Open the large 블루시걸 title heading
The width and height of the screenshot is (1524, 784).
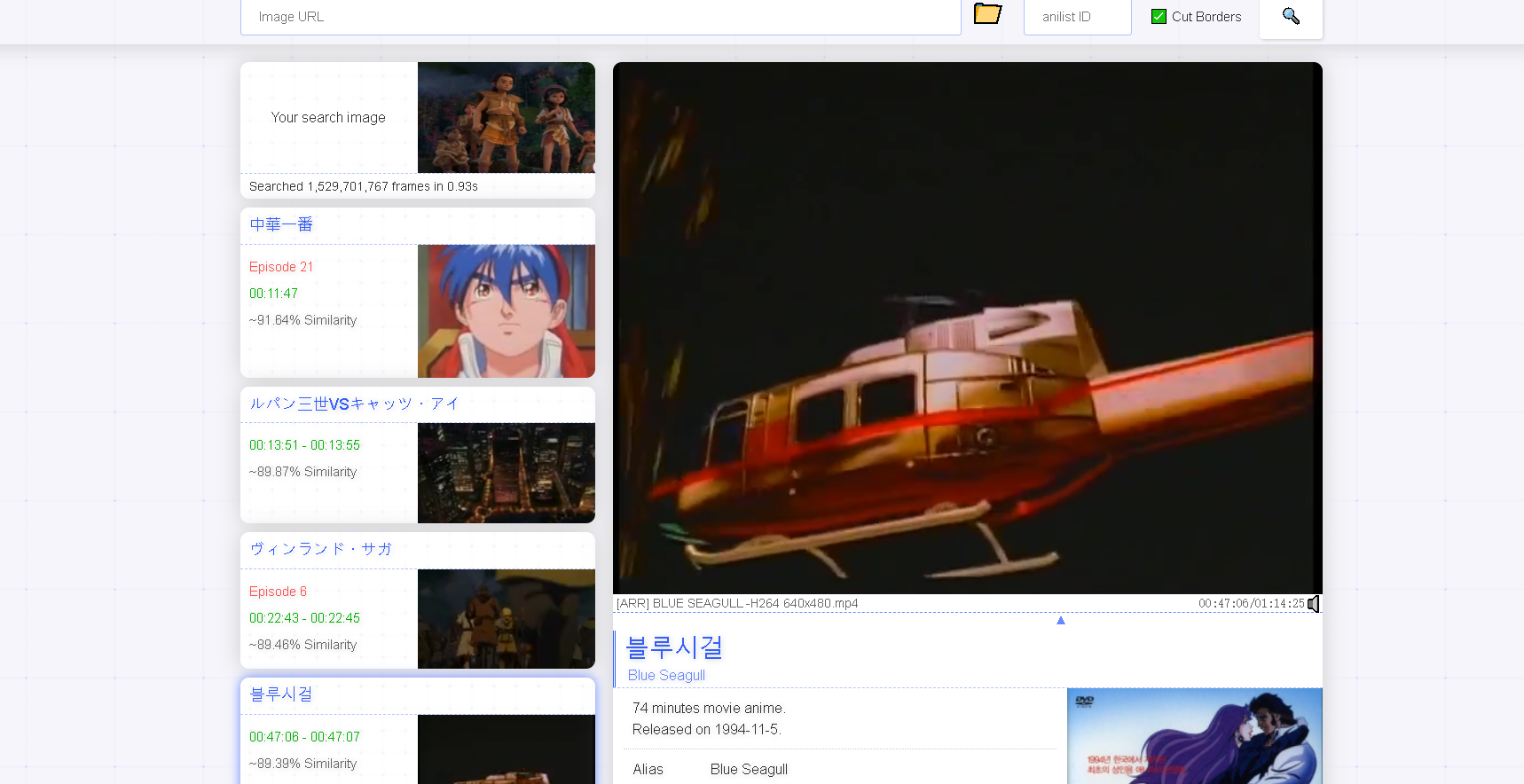pos(674,648)
